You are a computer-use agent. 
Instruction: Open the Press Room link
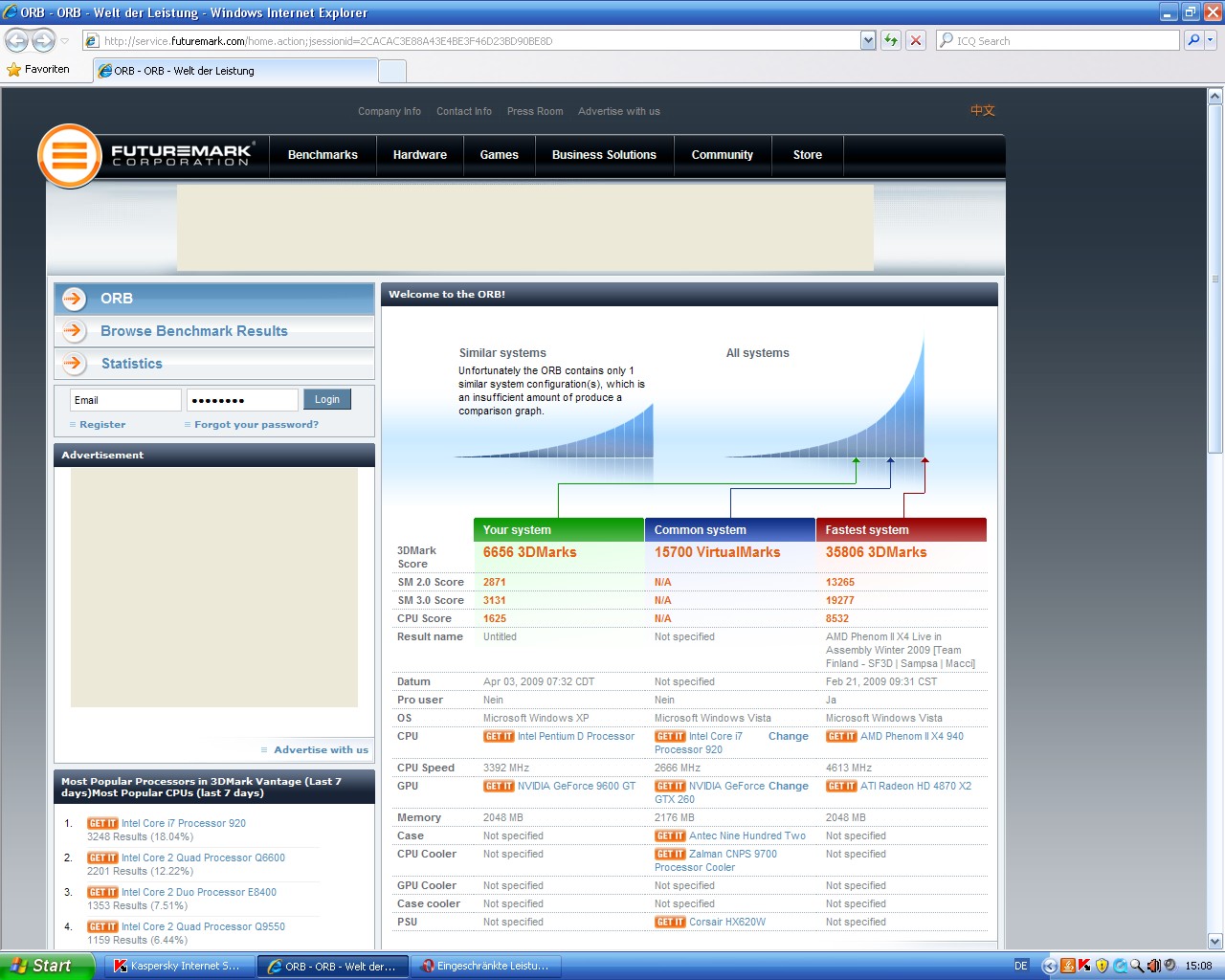pos(535,112)
